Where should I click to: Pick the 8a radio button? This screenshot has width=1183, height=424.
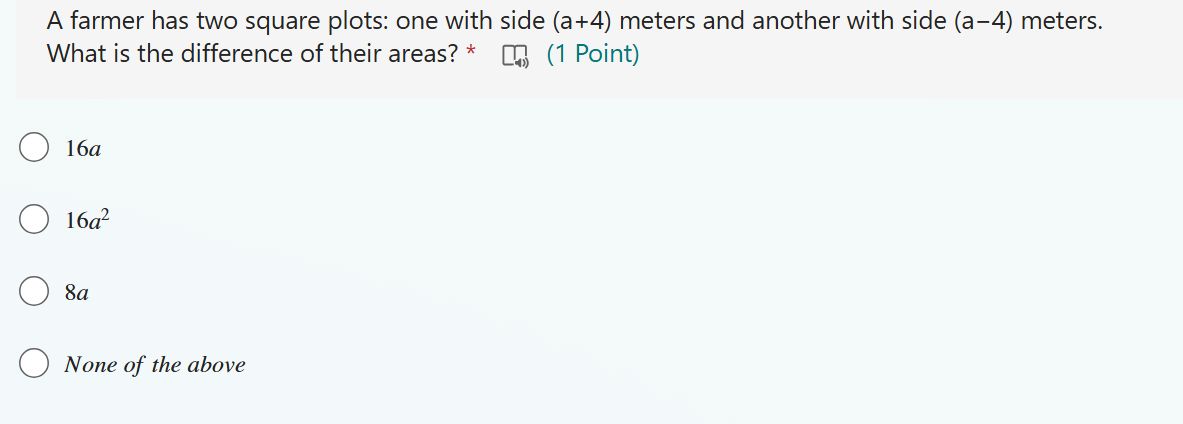click(34, 292)
